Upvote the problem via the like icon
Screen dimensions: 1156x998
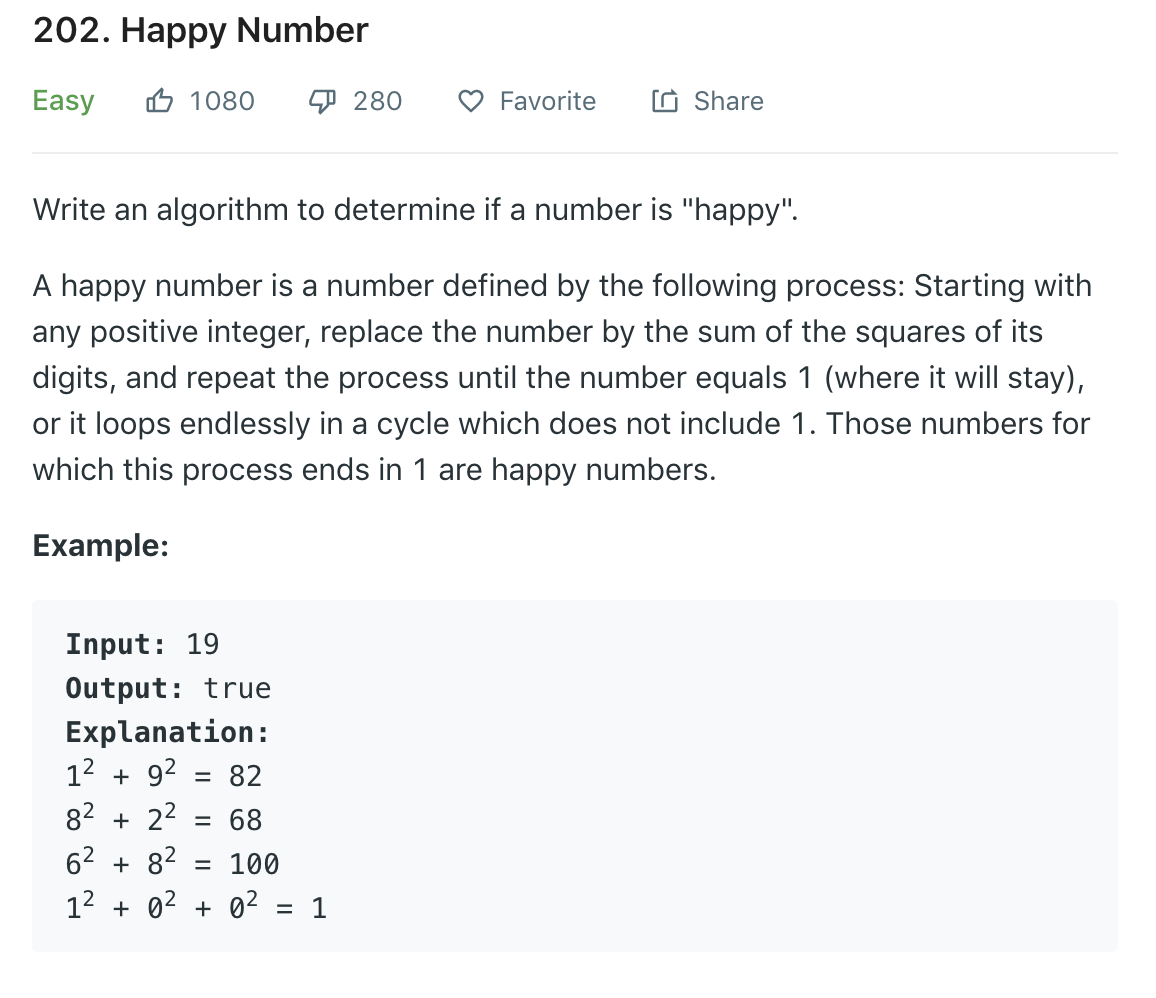160,100
